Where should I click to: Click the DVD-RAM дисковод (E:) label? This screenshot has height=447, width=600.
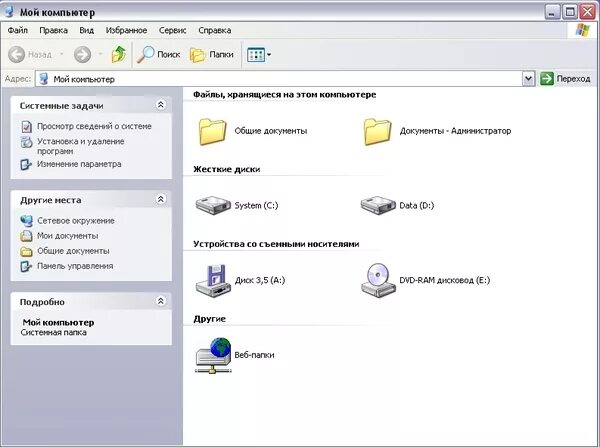[x=444, y=280]
